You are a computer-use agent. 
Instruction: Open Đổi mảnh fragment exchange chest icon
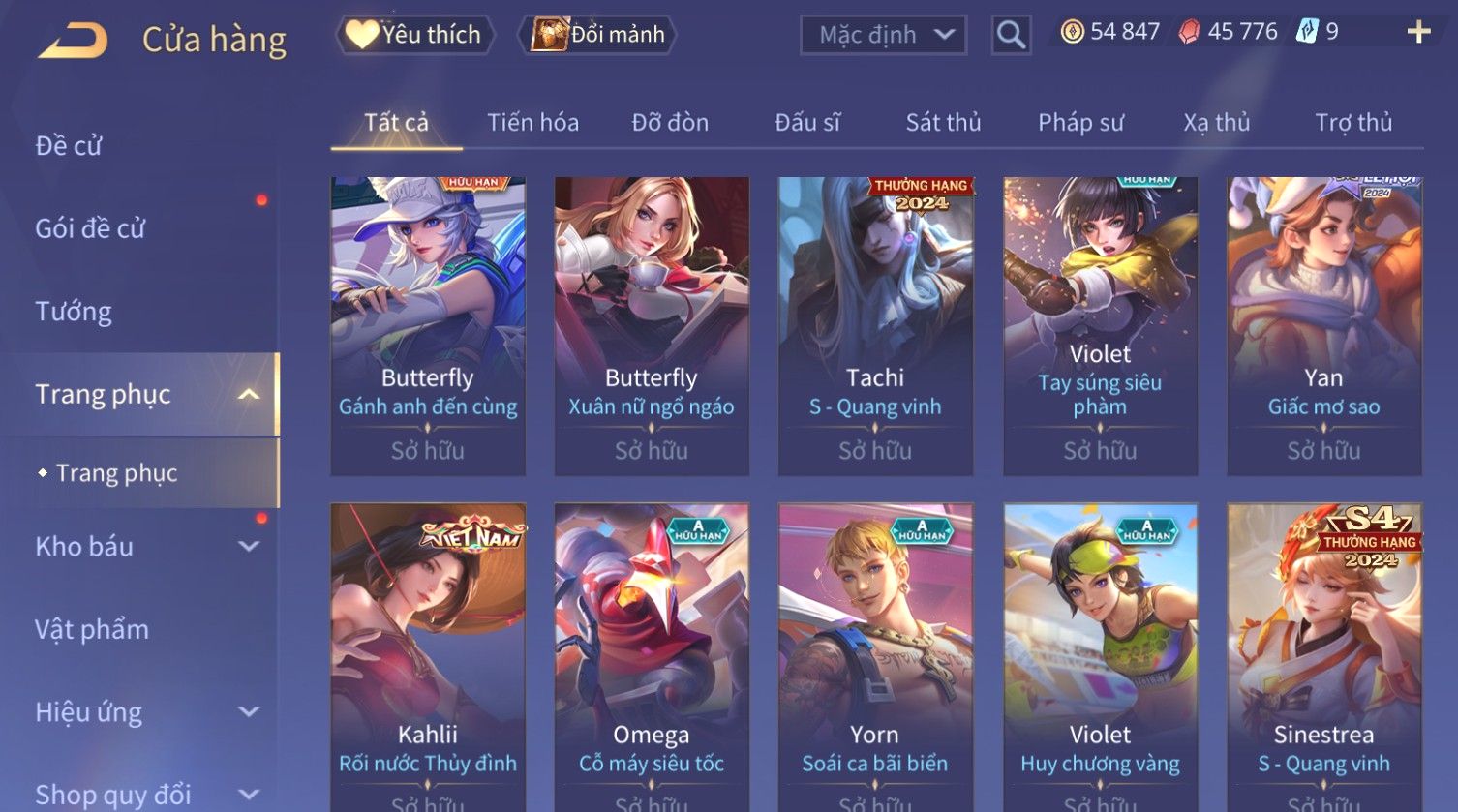(x=597, y=35)
